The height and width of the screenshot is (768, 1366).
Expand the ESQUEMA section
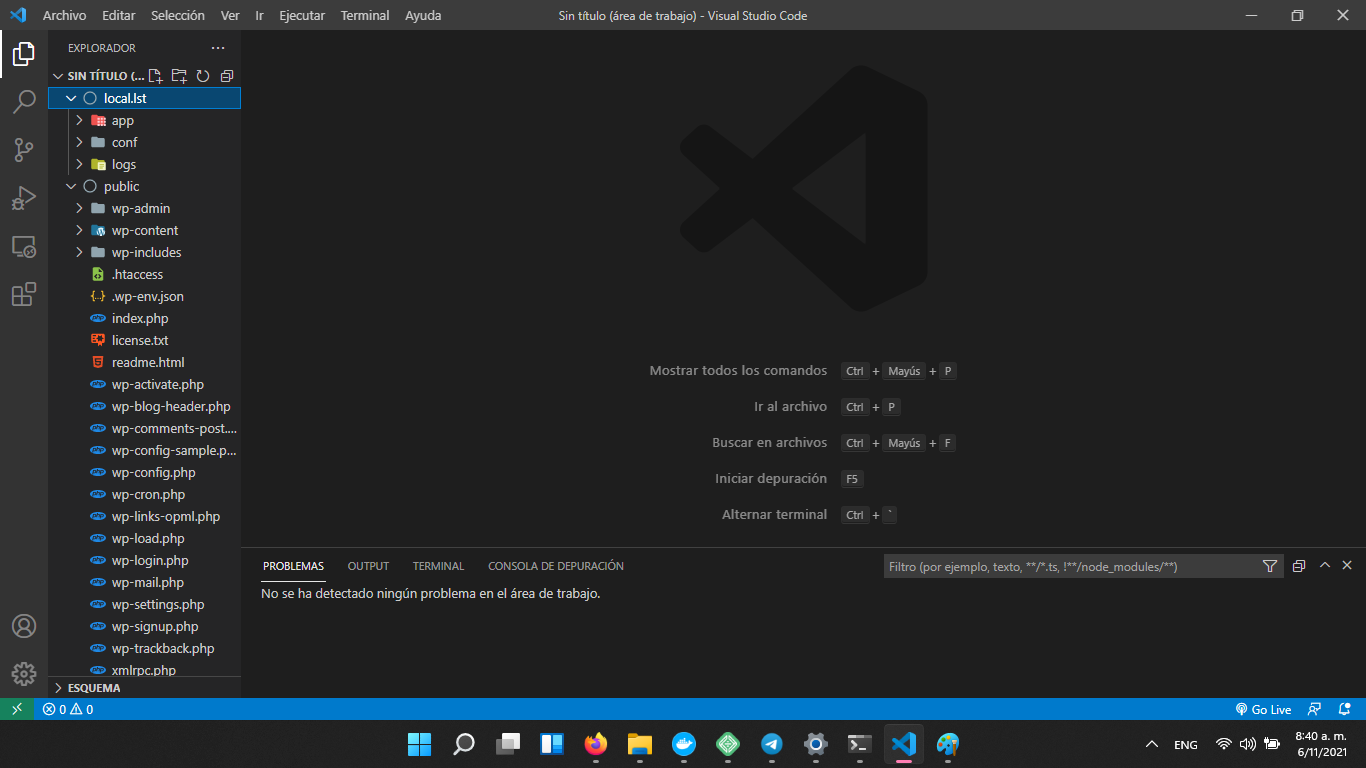tap(144, 688)
